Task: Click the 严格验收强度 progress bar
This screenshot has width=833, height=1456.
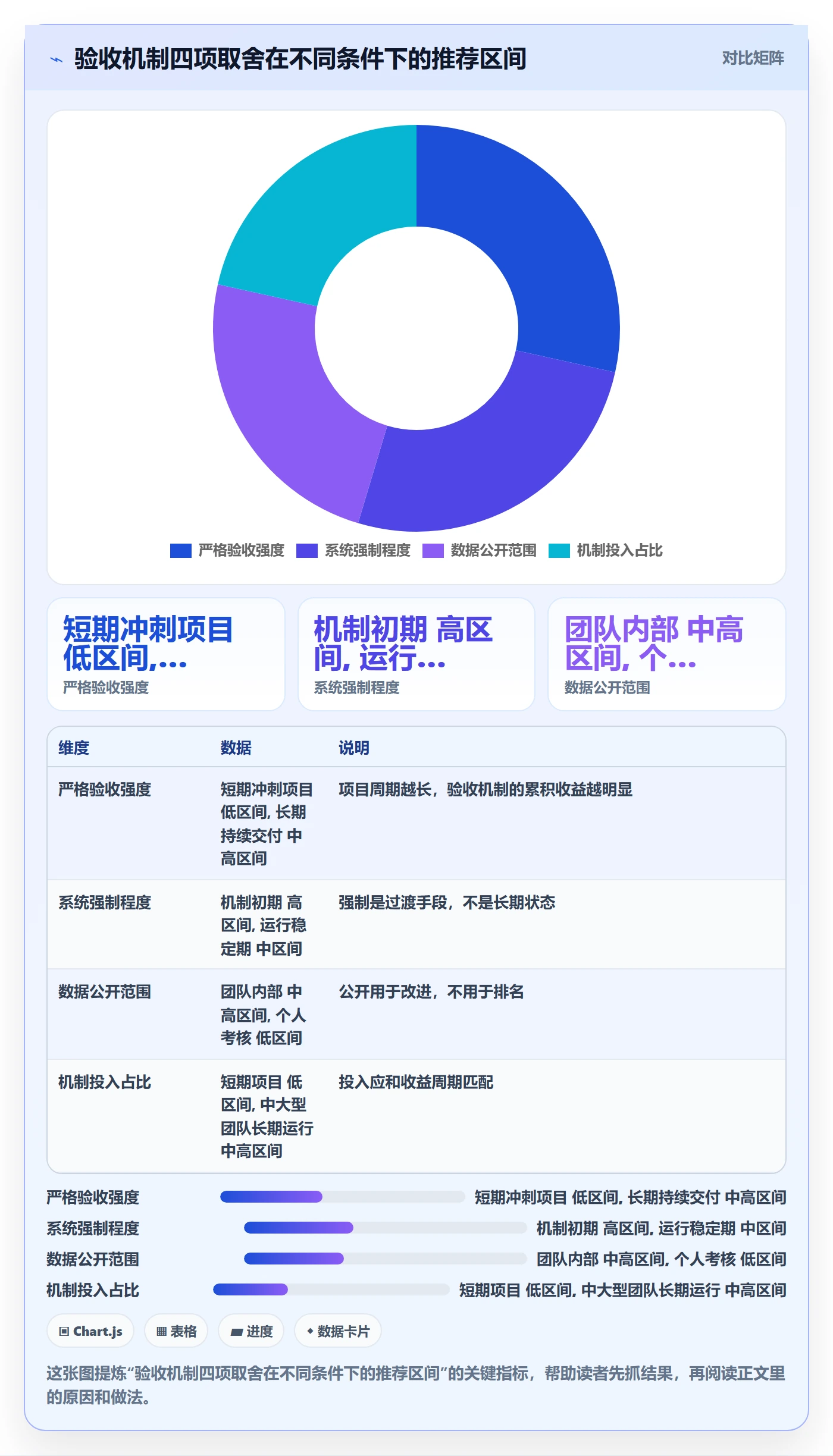Action: 343,1197
